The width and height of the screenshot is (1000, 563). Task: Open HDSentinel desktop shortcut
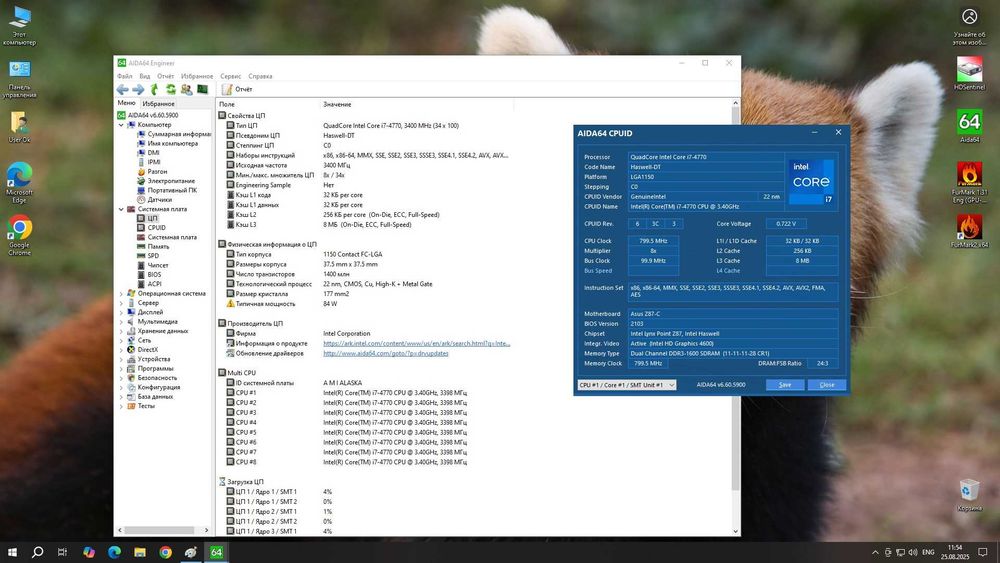click(969, 74)
